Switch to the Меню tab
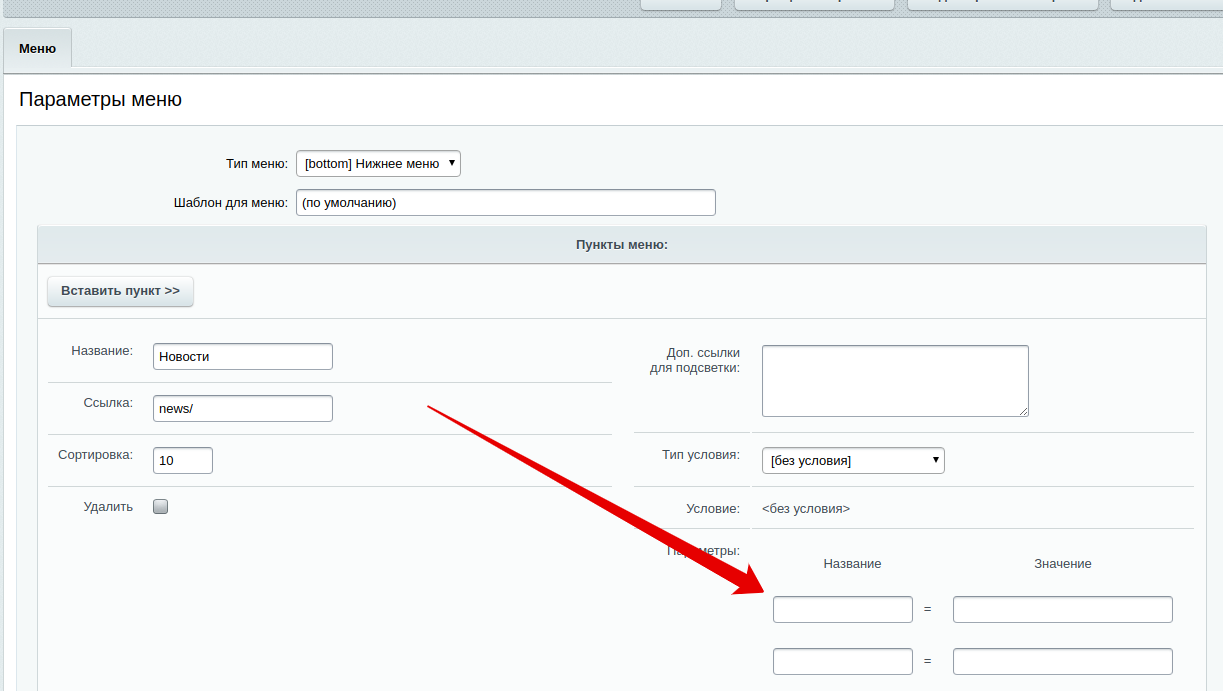1223x691 pixels. click(37, 48)
